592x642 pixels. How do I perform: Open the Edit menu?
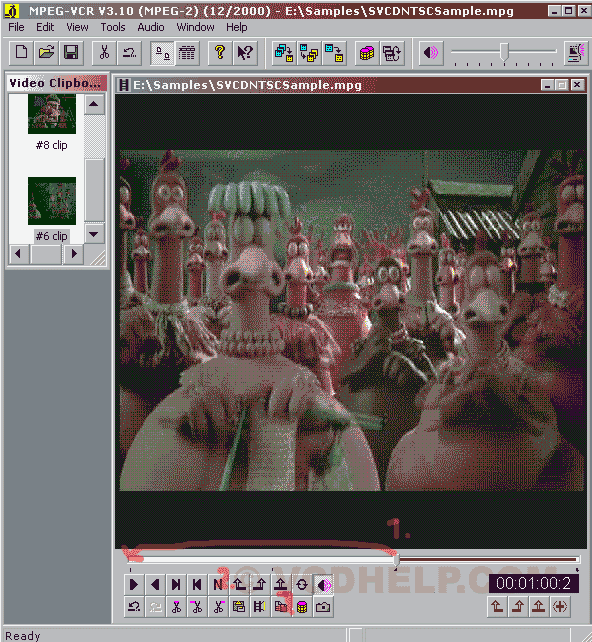(45, 27)
